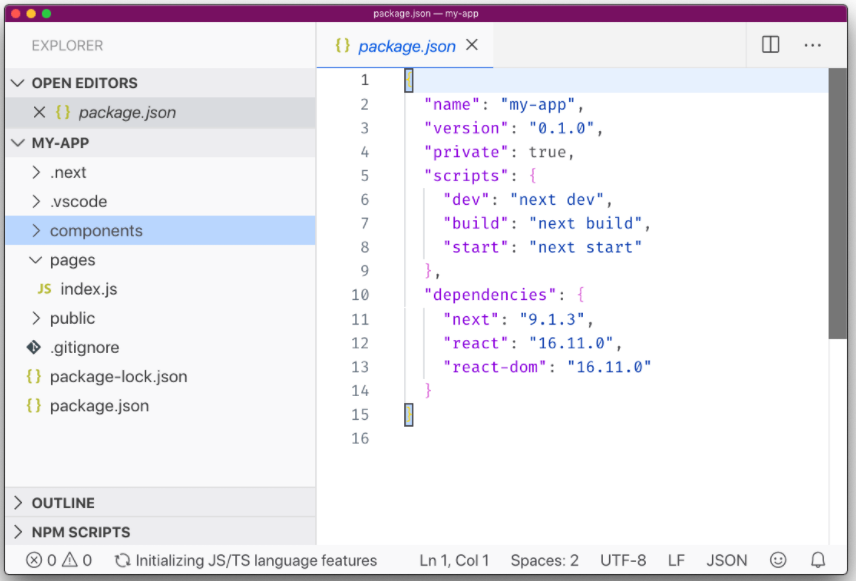Screen dimensions: 856x581
Task: Click the "version" key on line 3
Action: point(467,128)
